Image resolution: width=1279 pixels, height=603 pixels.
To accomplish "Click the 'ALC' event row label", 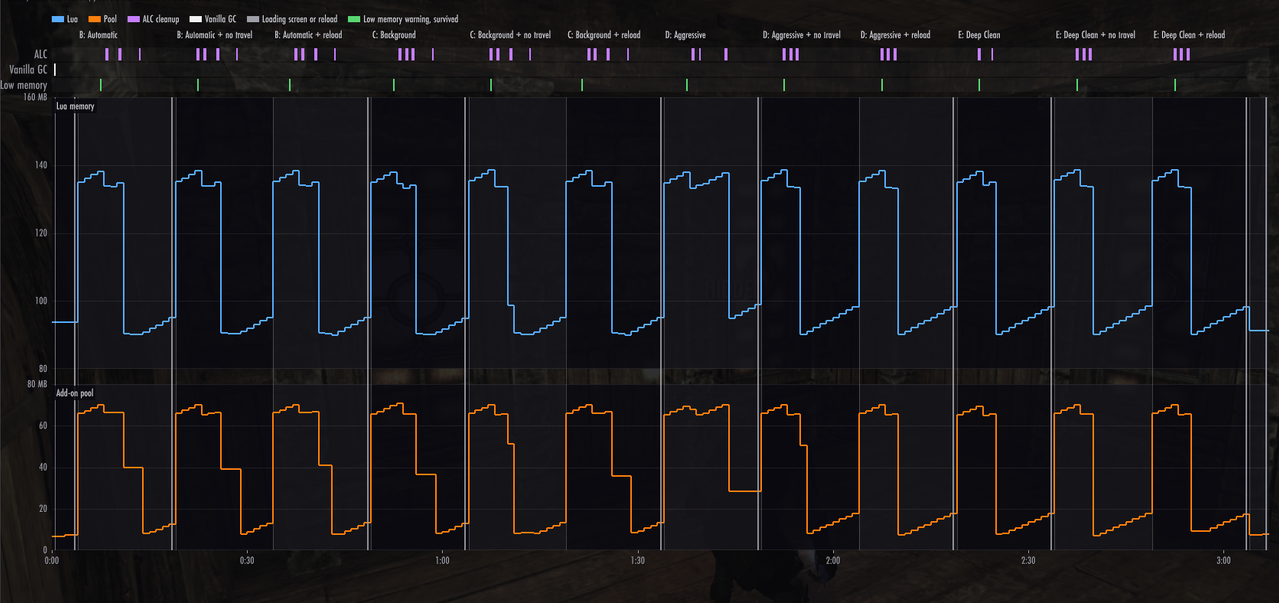I will pos(40,54).
